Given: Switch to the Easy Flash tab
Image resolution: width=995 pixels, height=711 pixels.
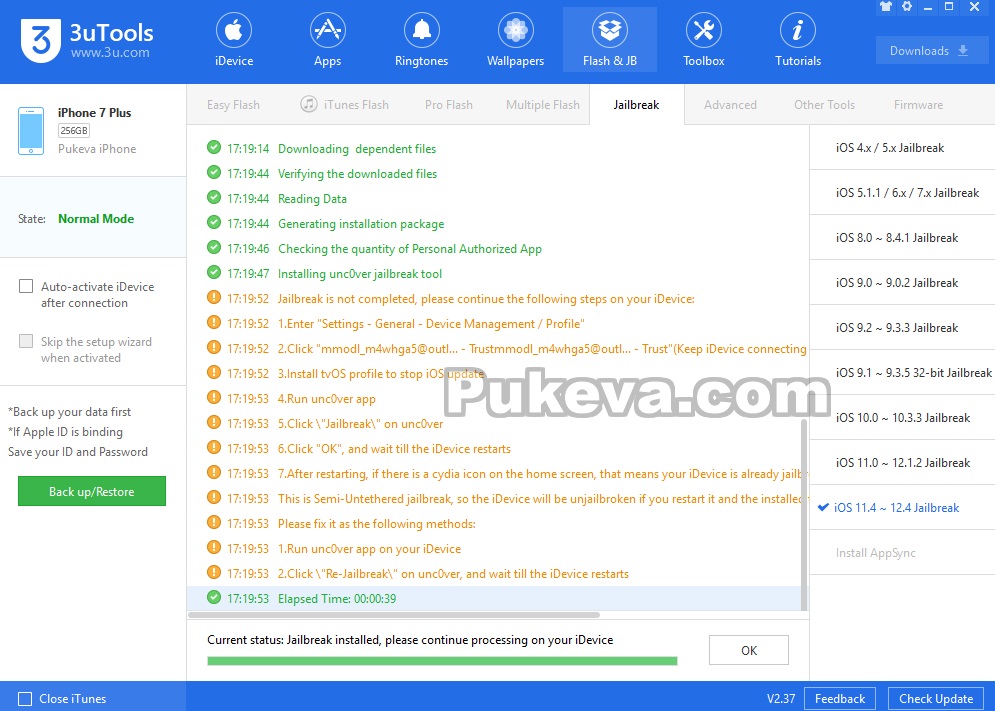Looking at the screenshot, I should tap(234, 104).
